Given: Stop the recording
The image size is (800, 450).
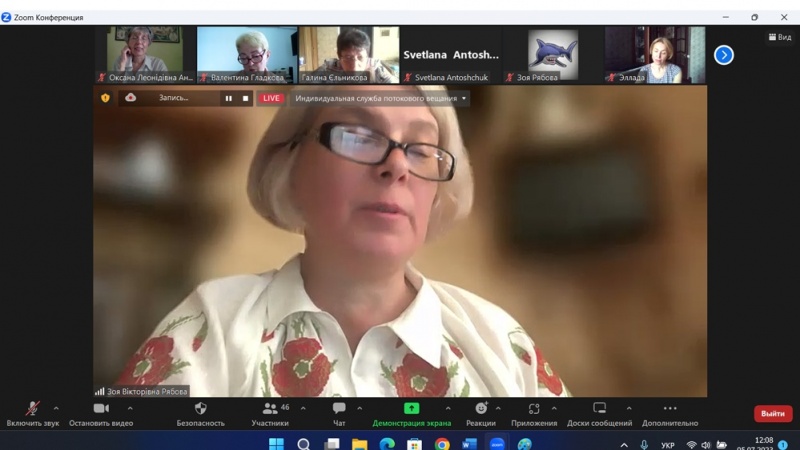Looking at the screenshot, I should [x=245, y=99].
